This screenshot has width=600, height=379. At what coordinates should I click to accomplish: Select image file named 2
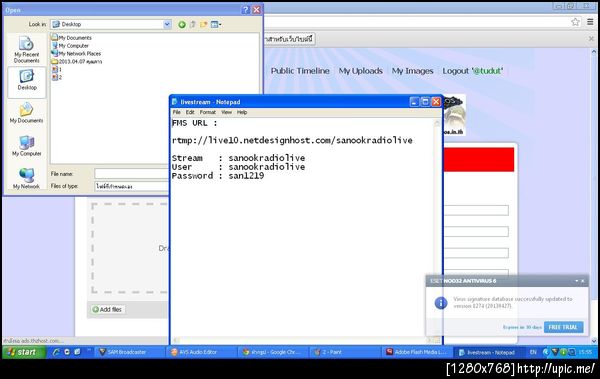[x=57, y=77]
